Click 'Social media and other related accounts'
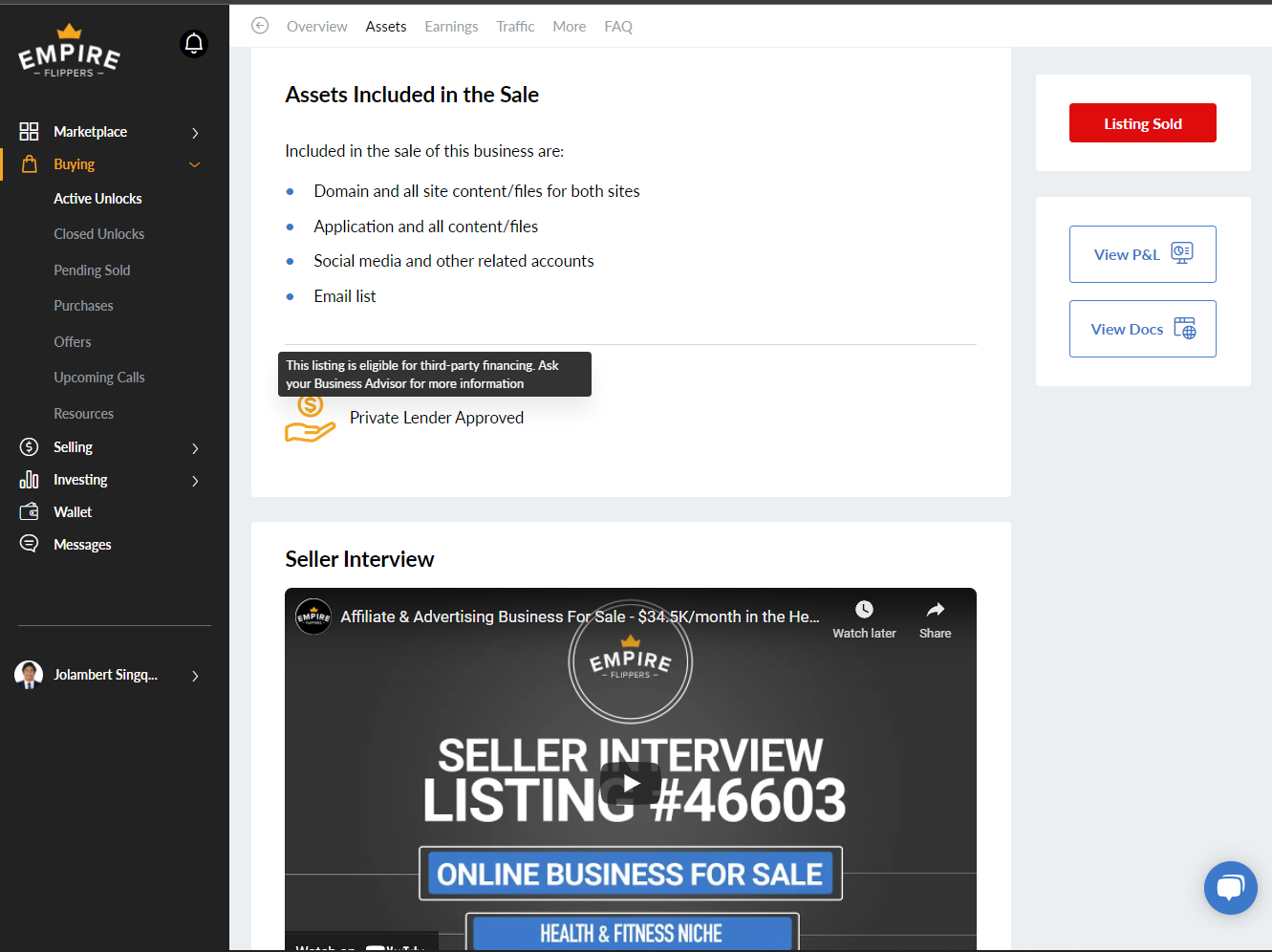 tap(454, 261)
